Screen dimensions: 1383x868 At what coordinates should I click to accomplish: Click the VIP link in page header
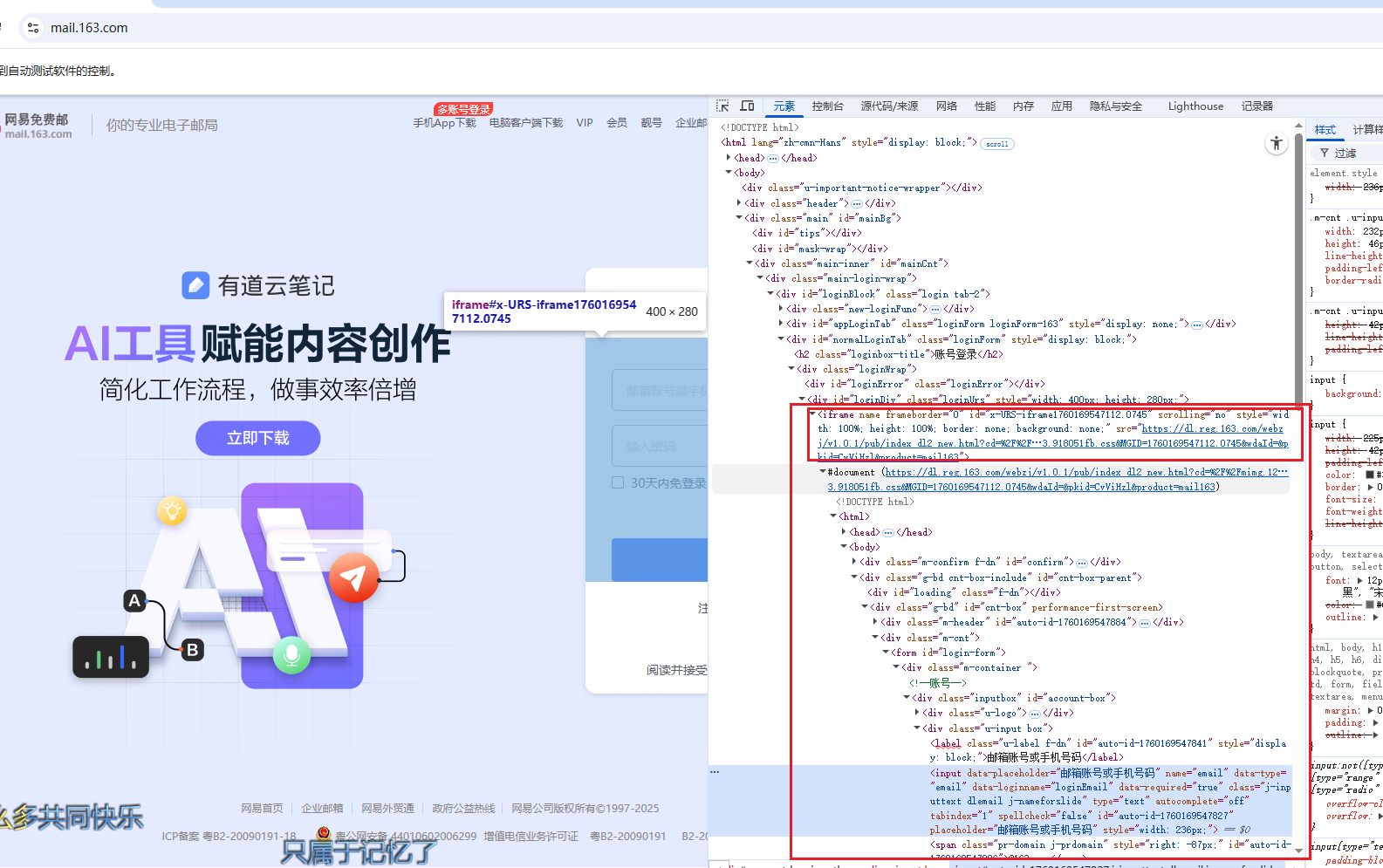click(x=585, y=123)
